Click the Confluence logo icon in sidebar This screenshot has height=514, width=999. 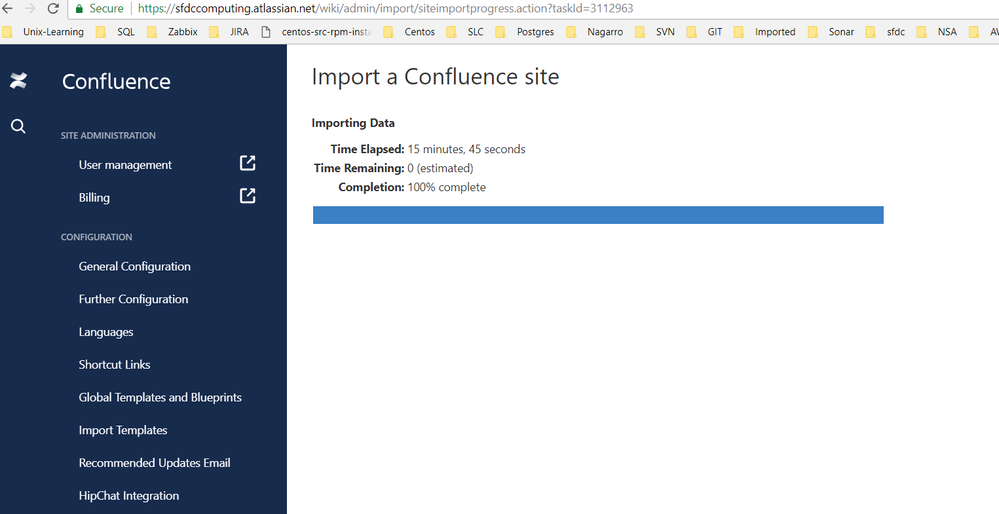(18, 81)
